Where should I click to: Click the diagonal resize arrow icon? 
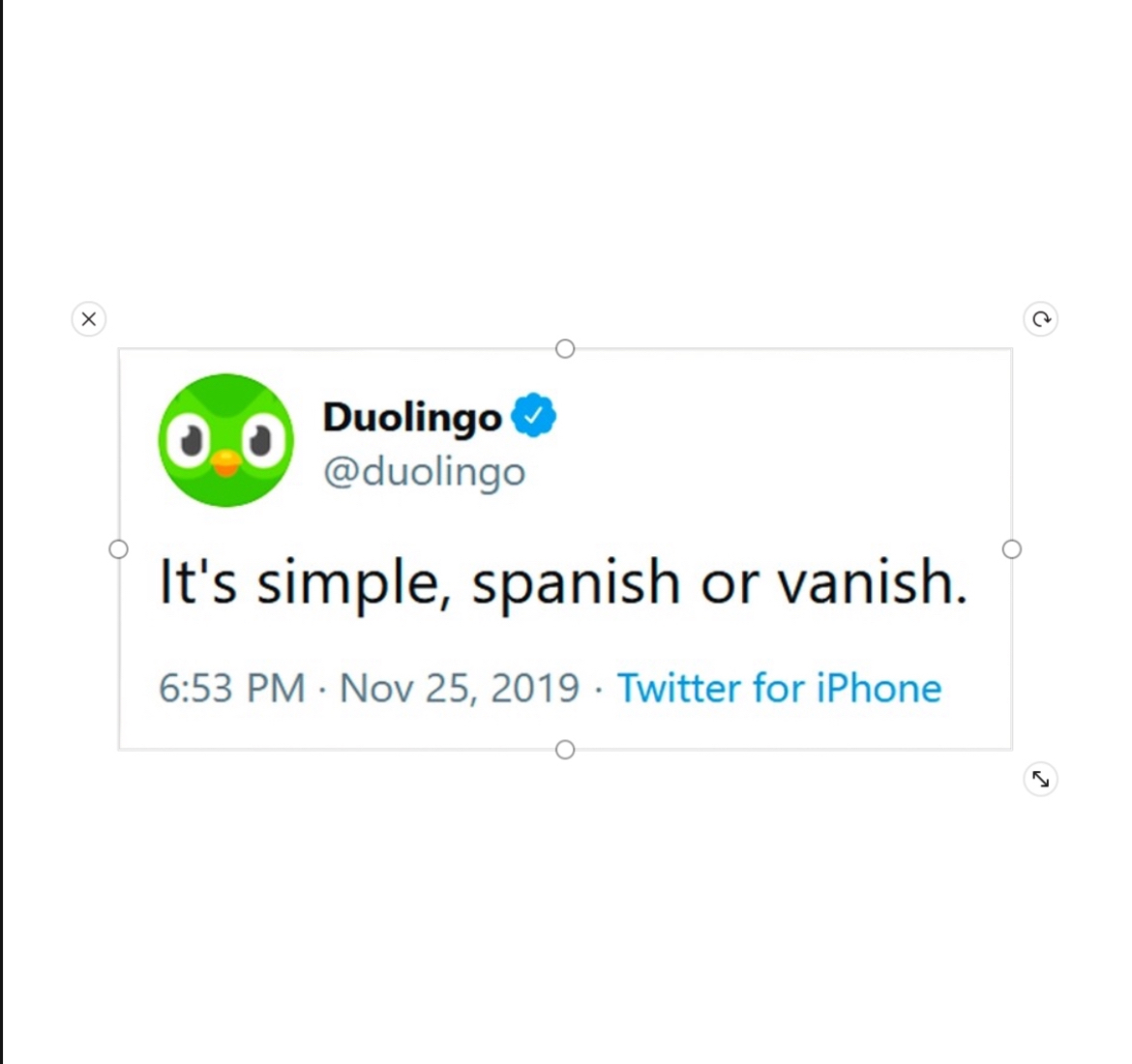point(1041,779)
